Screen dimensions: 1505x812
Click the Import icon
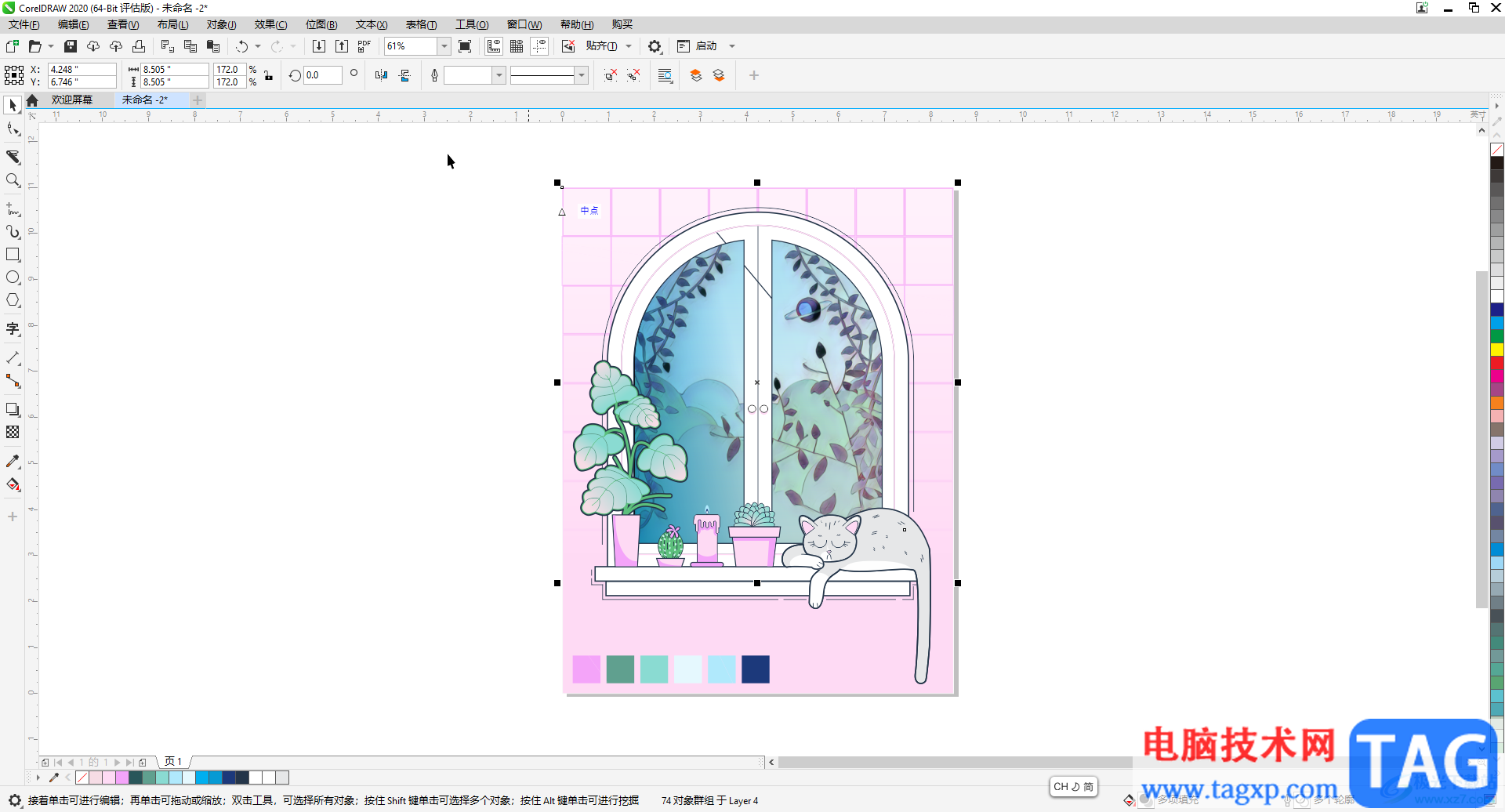(318, 46)
